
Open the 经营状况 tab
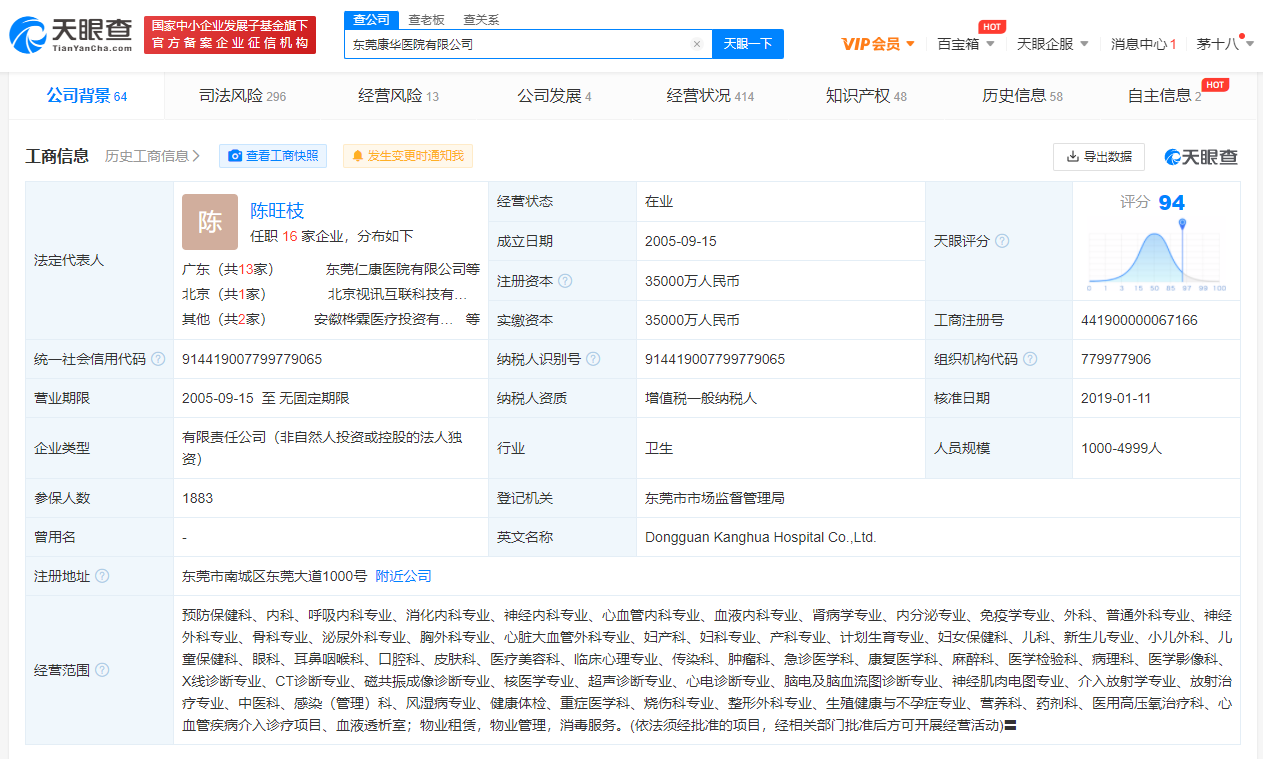pos(710,96)
